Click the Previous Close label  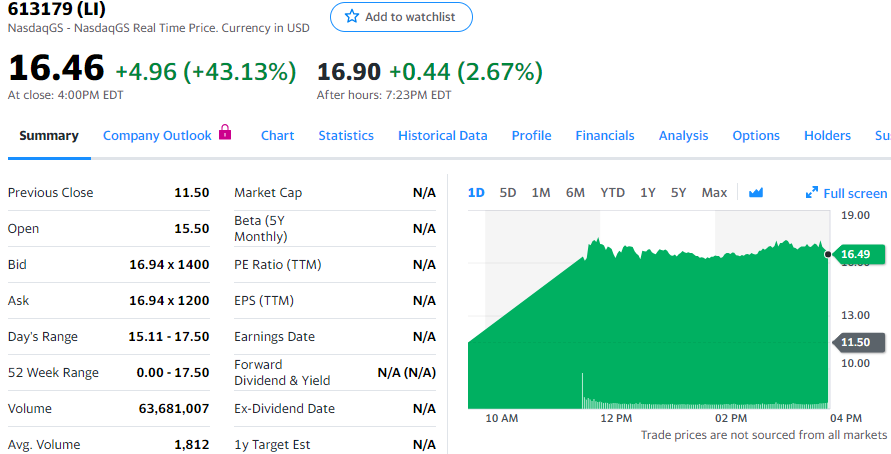51,193
